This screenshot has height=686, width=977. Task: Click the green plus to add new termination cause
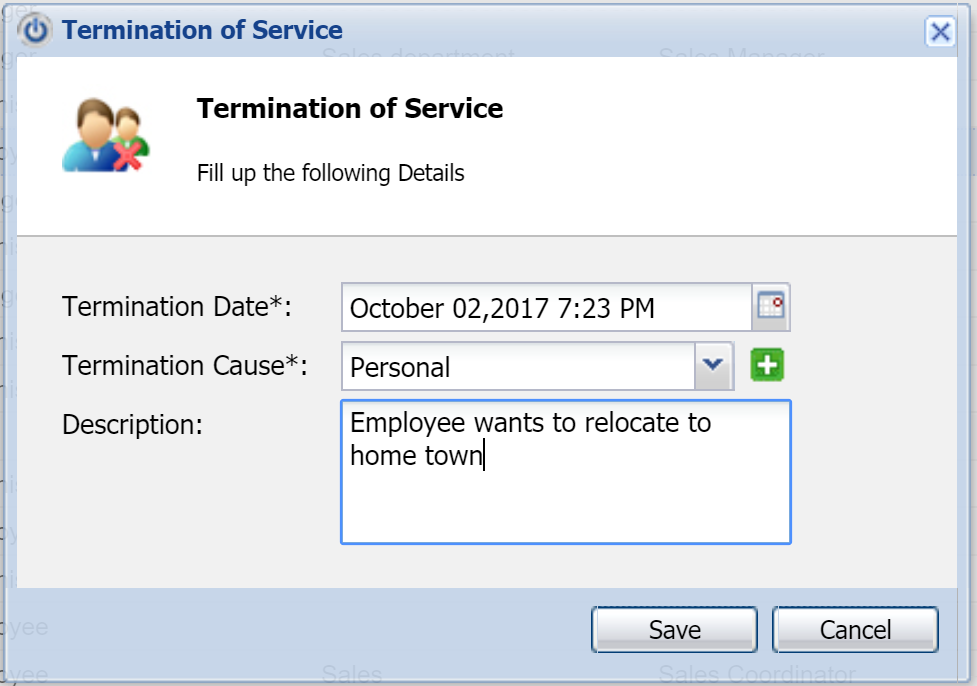click(x=766, y=365)
